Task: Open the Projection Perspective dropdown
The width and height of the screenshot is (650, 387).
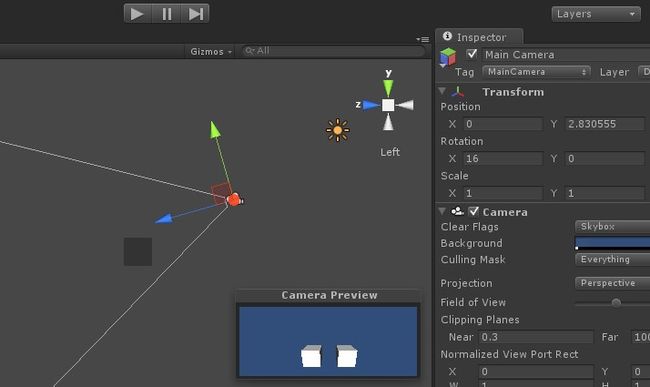Action: pyautogui.click(x=613, y=283)
